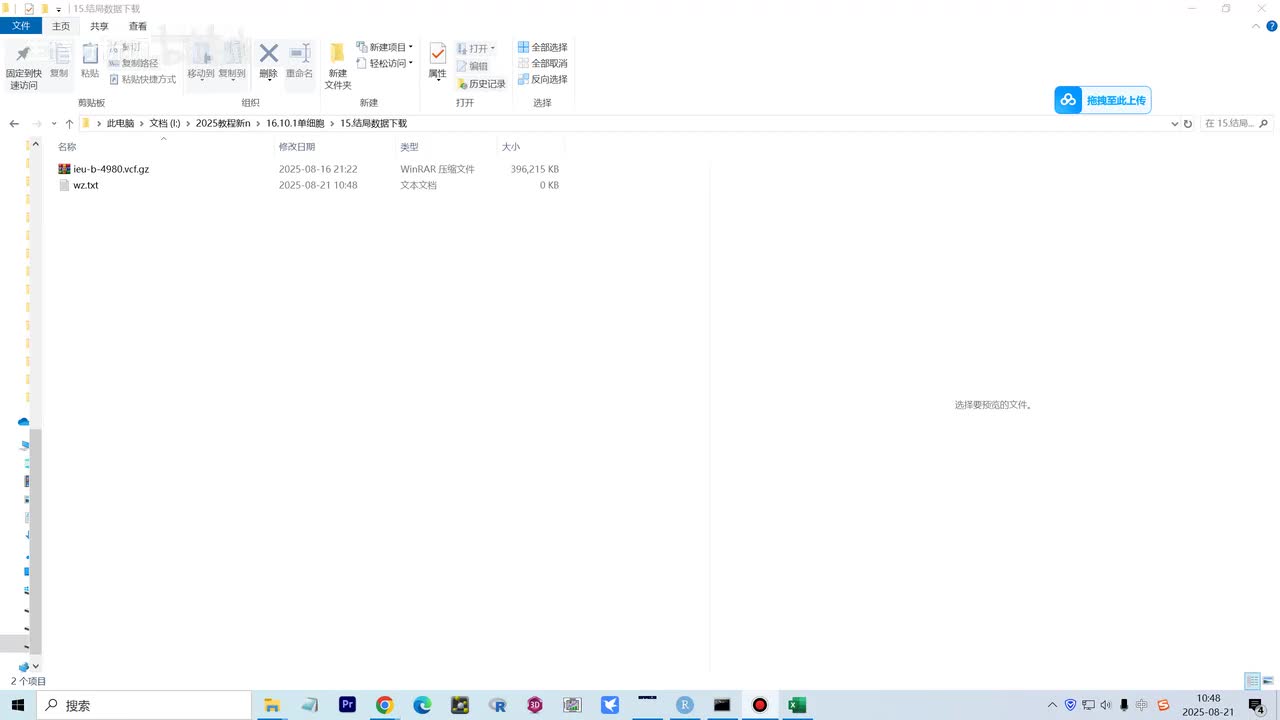This screenshot has height=720, width=1280.
Task: Switch to large icons view in status bar
Action: 1269,681
